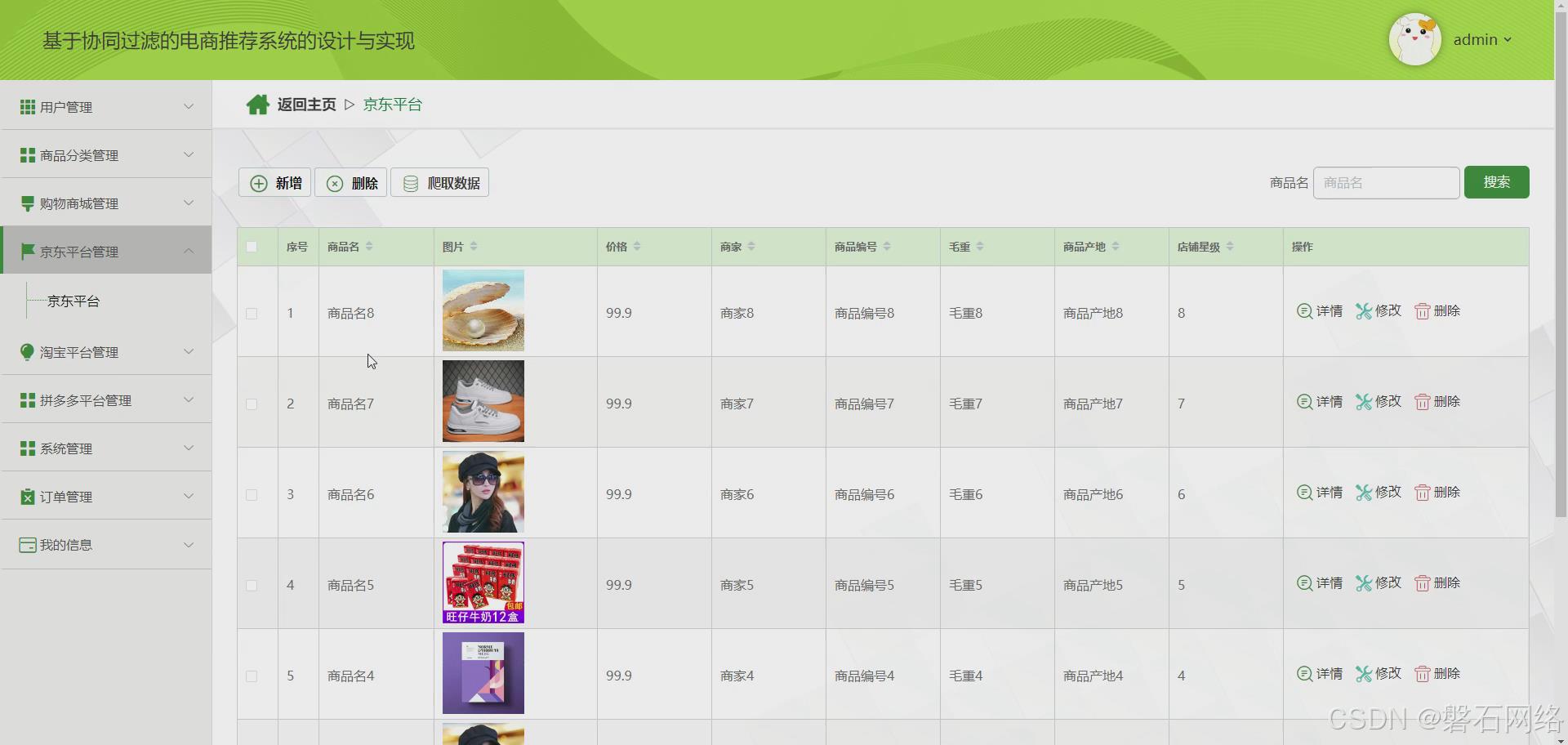Click the 修改 tool icon for 商品名7
1568x745 pixels.
[x=1363, y=402]
